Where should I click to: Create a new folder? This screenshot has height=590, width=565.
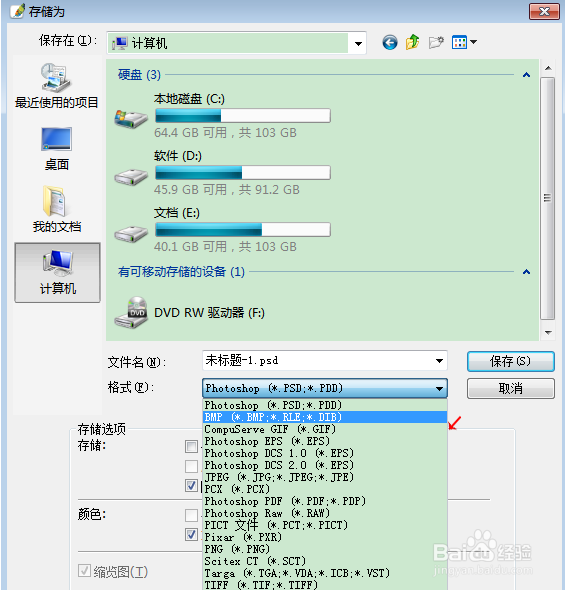[436, 42]
